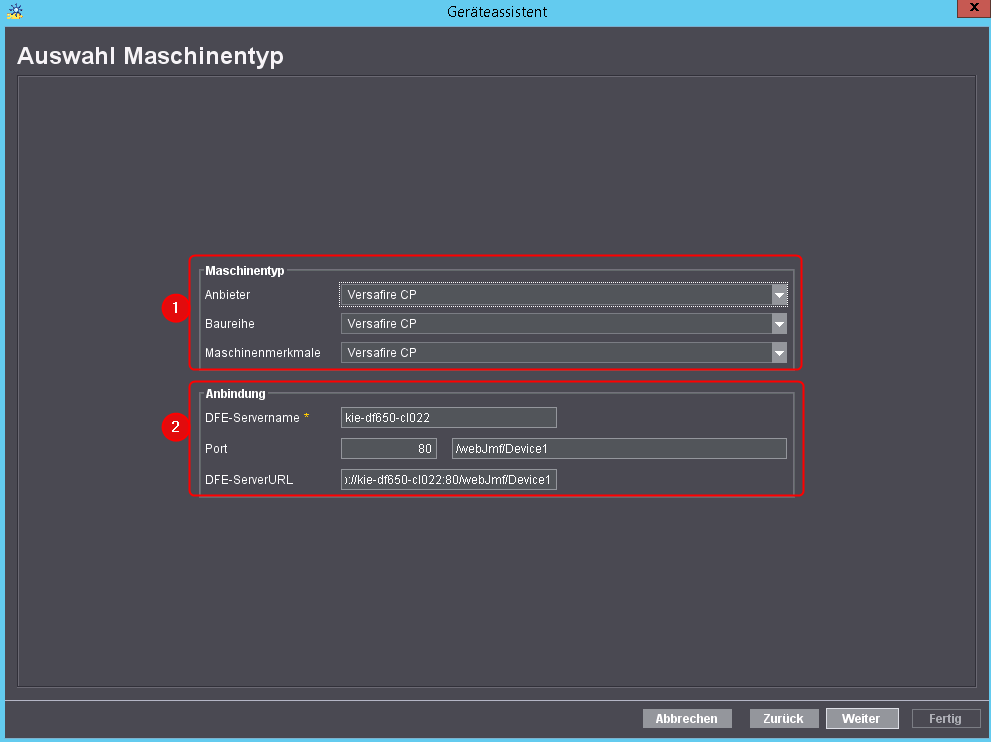Click the Abbrechen button

(687, 719)
